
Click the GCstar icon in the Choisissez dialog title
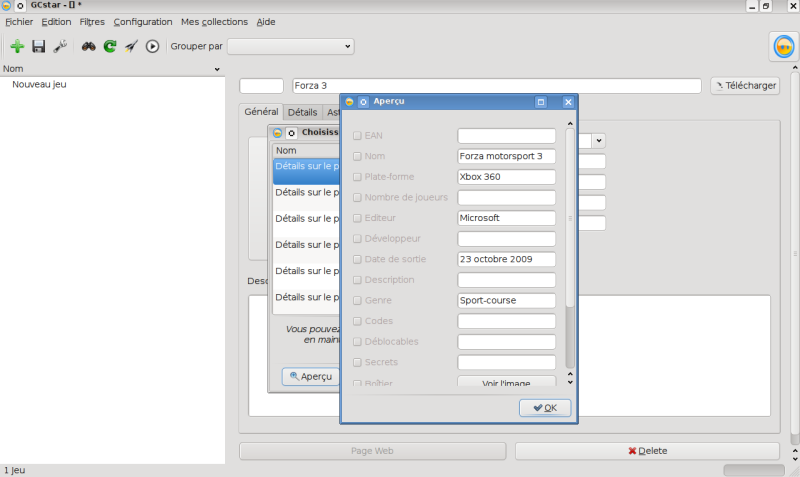pyautogui.click(x=278, y=133)
